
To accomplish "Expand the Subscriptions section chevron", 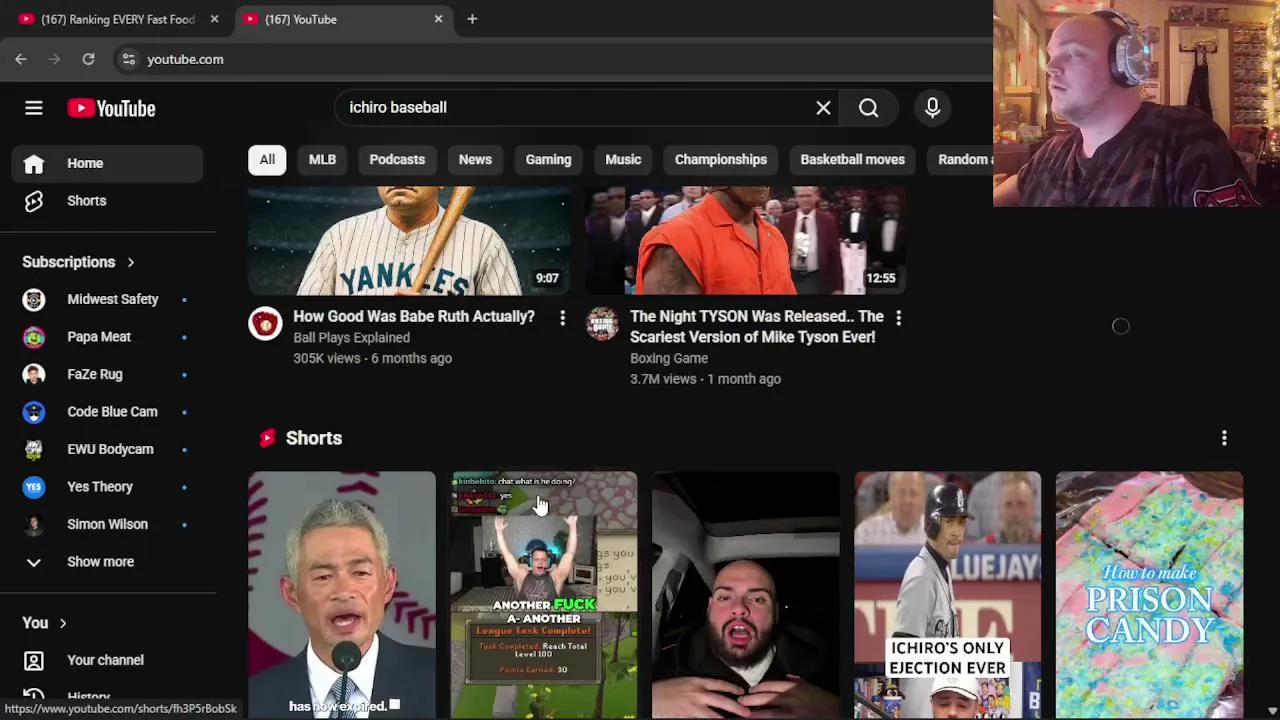I will click(x=130, y=262).
